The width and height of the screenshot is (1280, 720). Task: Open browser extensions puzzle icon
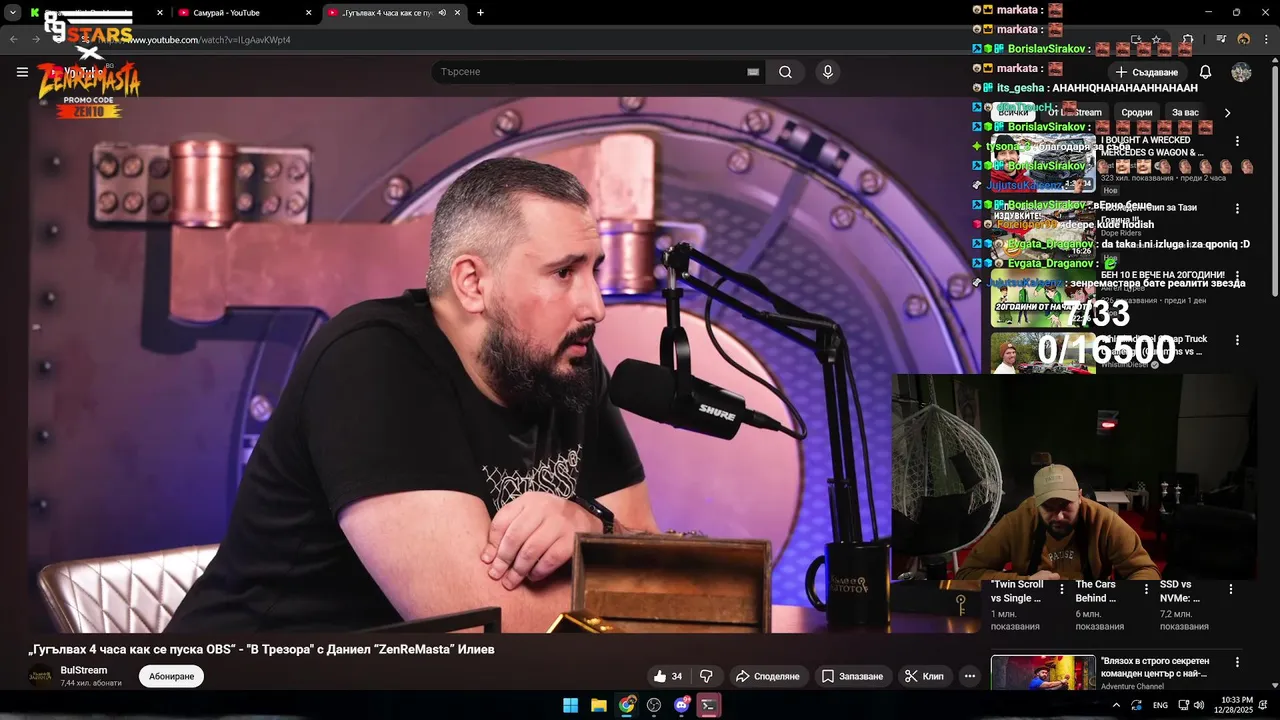[1188, 39]
